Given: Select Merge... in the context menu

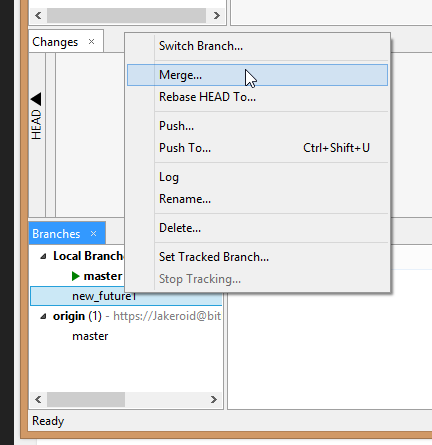Looking at the screenshot, I should [257, 75].
